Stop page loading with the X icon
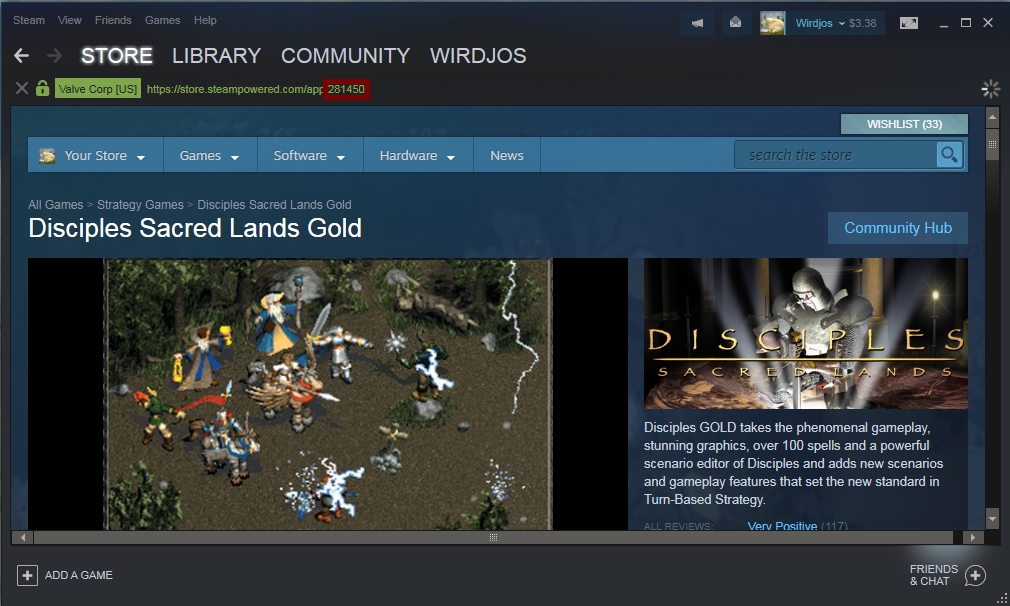Image resolution: width=1010 pixels, height=606 pixels. click(22, 88)
